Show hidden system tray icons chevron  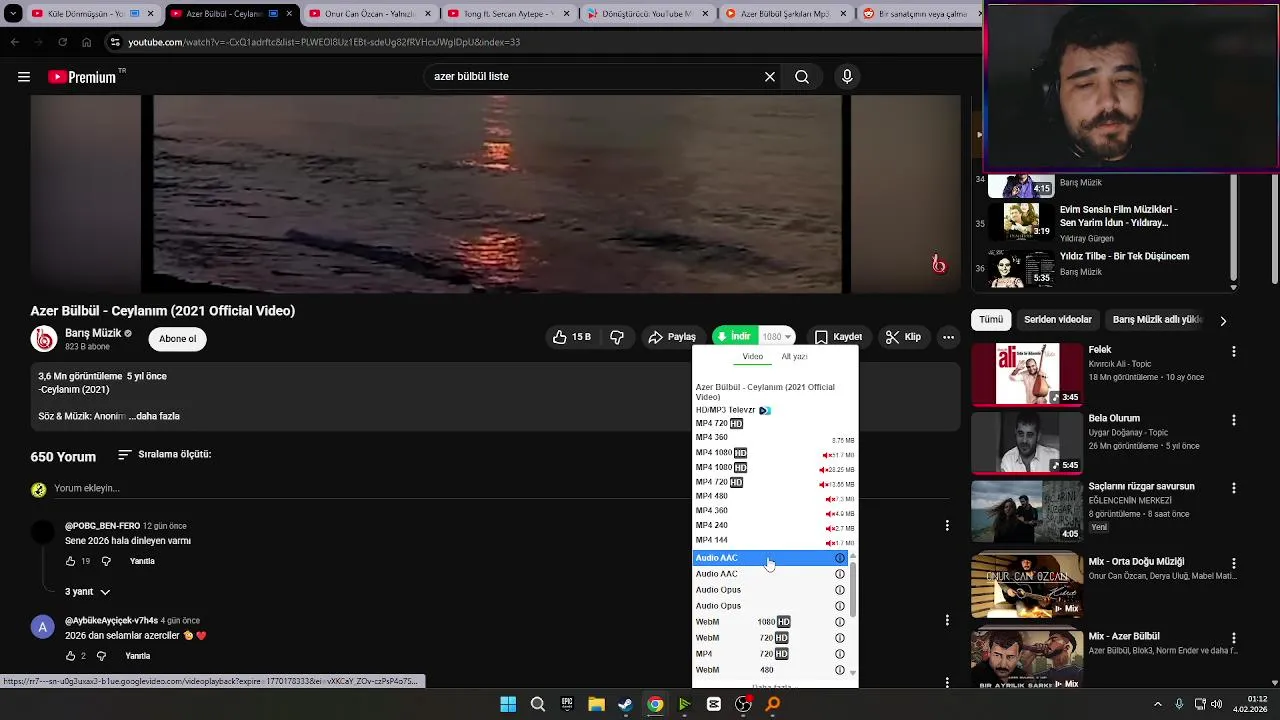coord(1158,704)
